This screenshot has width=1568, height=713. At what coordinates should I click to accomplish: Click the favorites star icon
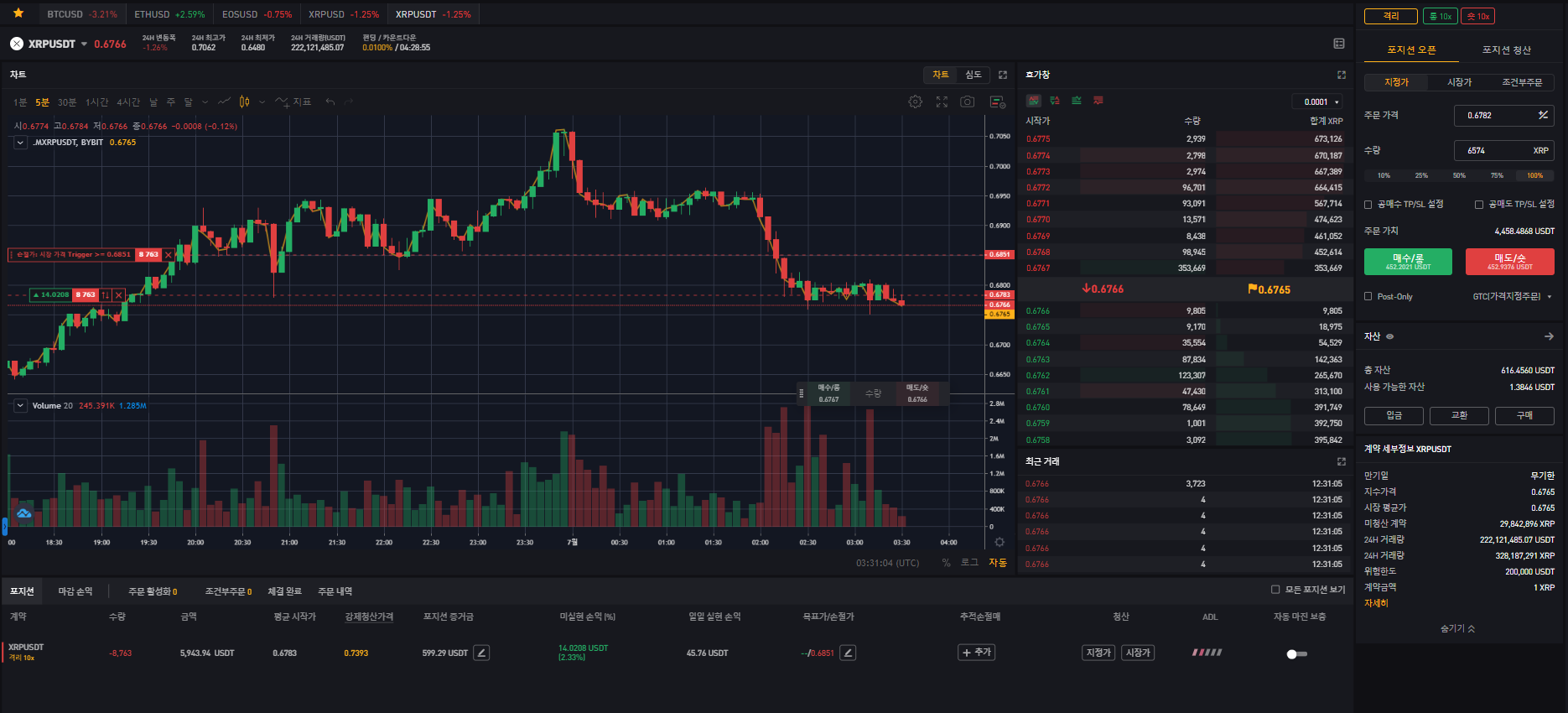coord(18,13)
